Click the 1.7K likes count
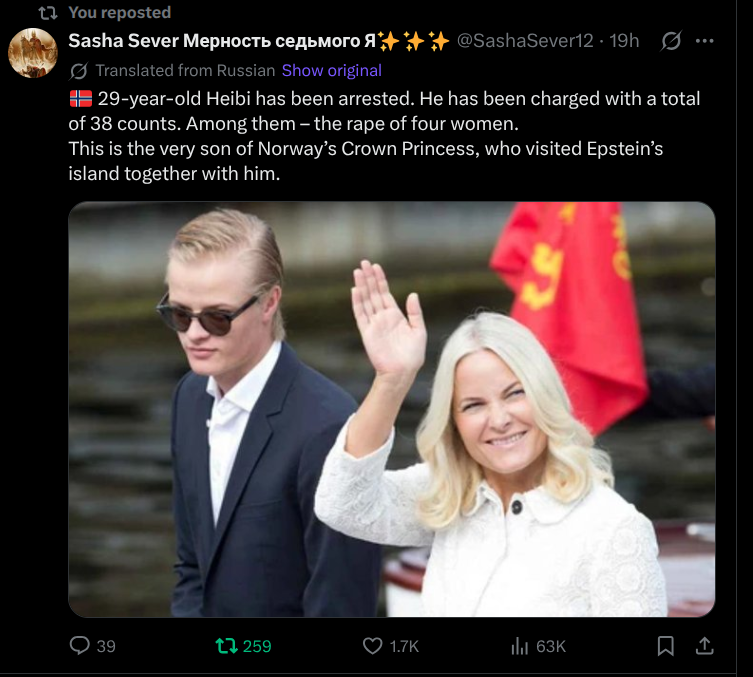Screen dimensions: 753x677 coord(404,646)
